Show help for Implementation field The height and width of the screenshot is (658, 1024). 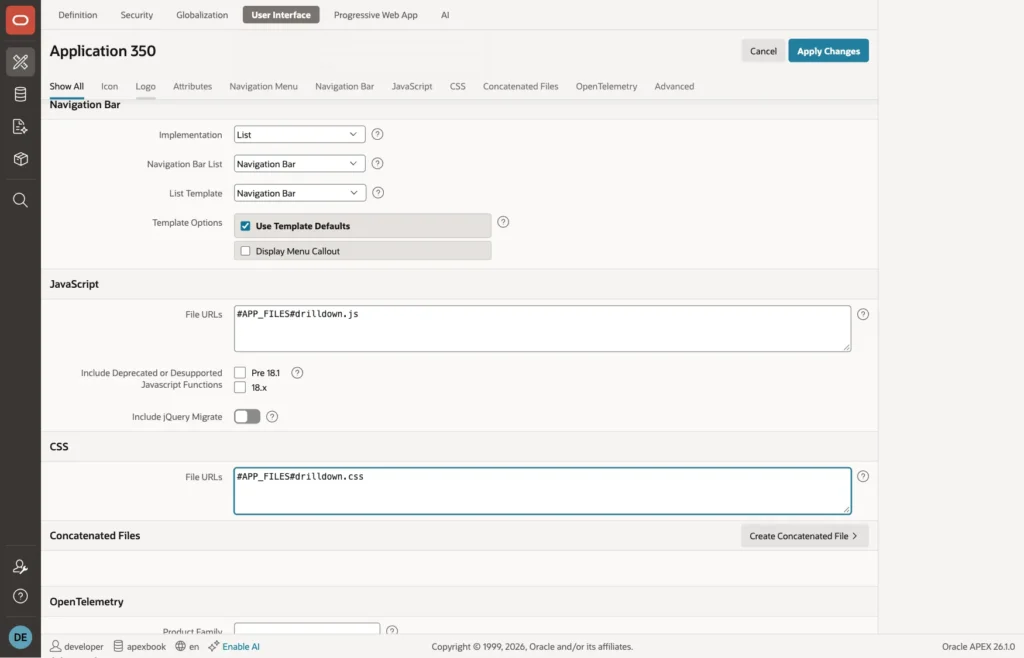tap(377, 134)
